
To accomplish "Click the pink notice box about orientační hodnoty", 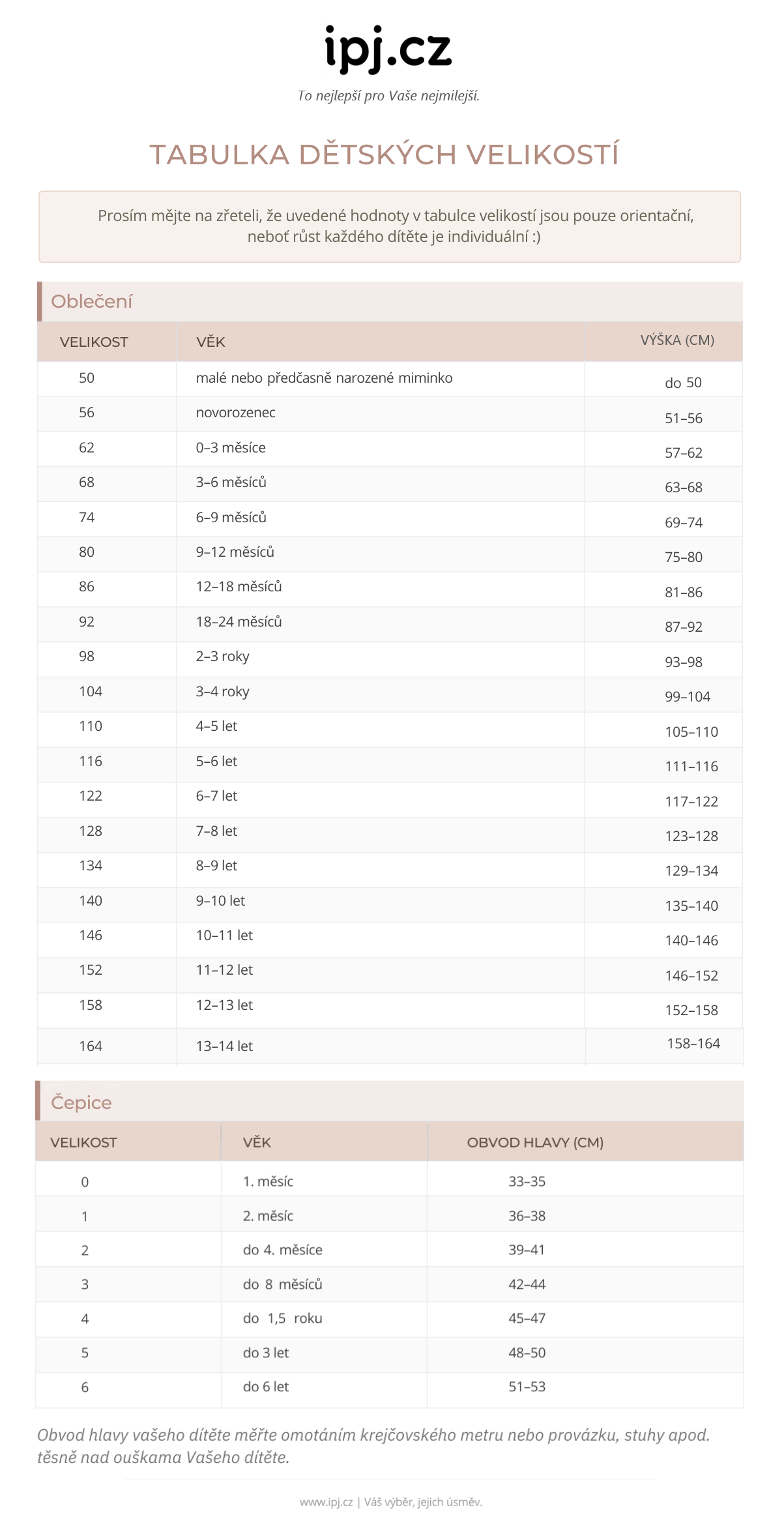I will click(390, 227).
